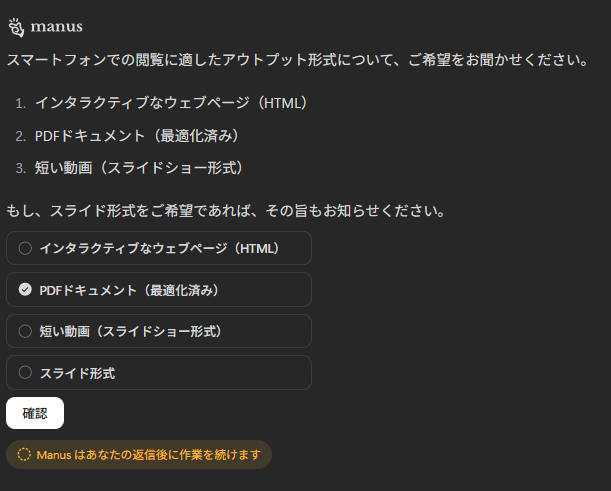Toggle the checked PDFドキュメント radio circle
Viewport: 611px width, 491px height.
coord(25,290)
